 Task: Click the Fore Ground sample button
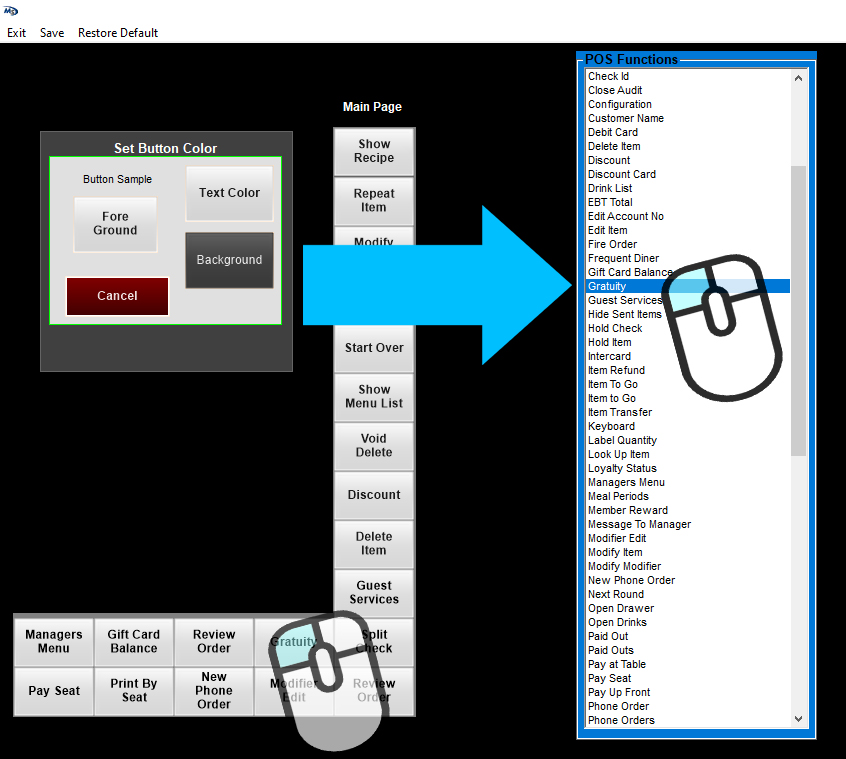115,224
